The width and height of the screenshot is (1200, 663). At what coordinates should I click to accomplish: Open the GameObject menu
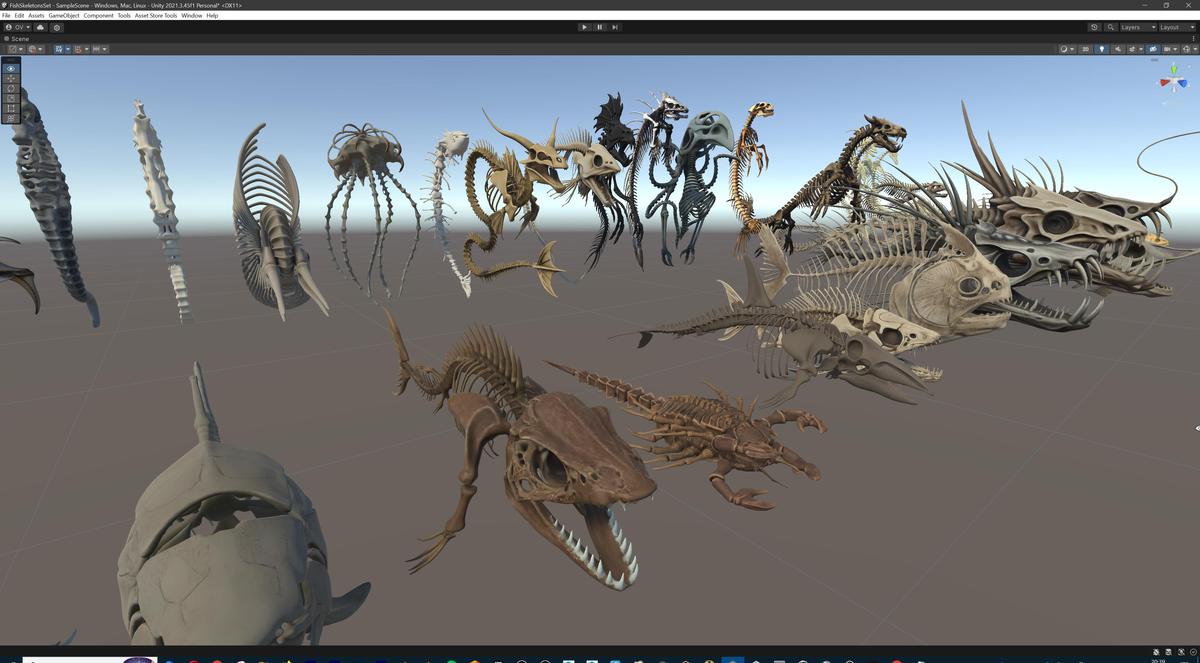click(64, 15)
